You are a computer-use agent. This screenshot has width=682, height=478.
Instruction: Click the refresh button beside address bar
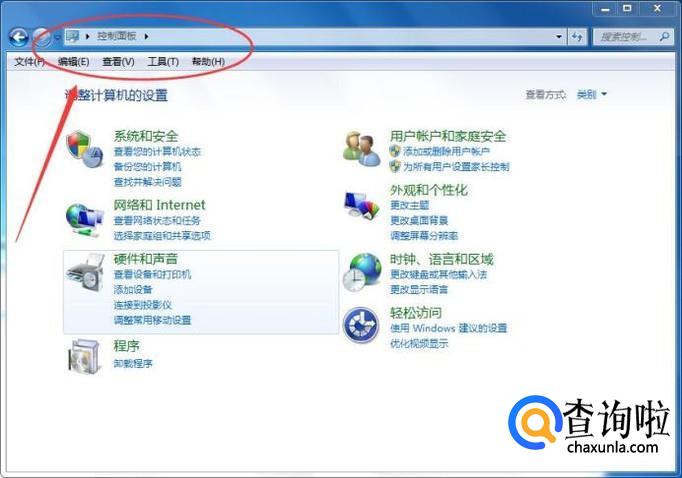click(577, 37)
